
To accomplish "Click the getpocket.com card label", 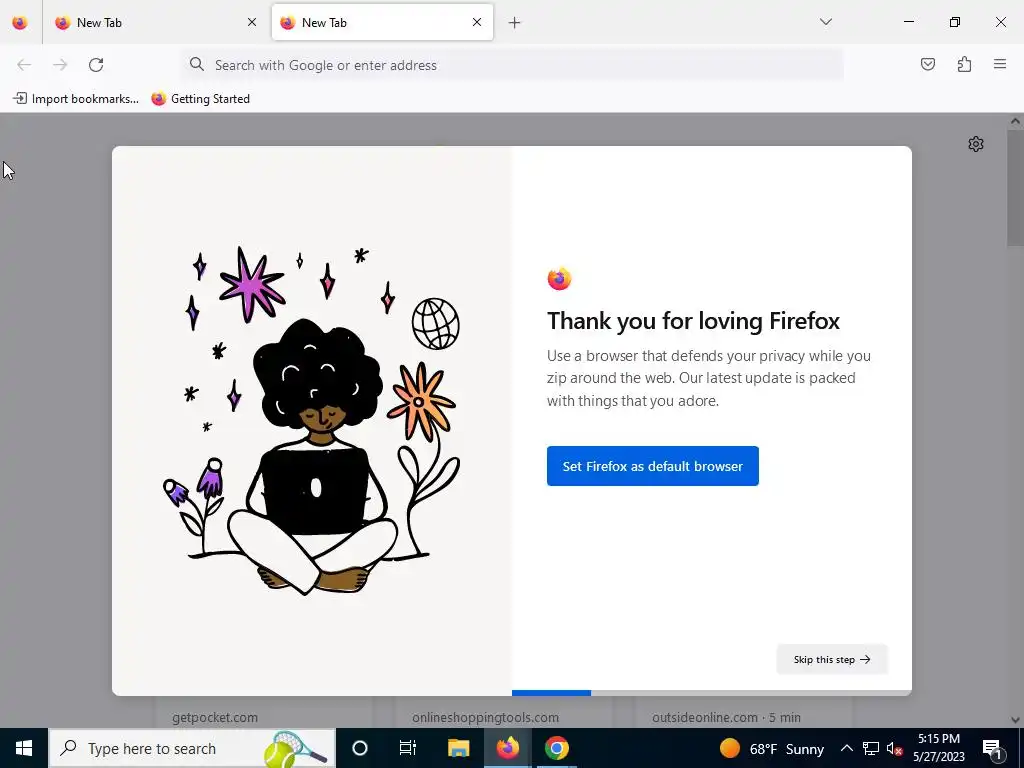I will tap(215, 718).
